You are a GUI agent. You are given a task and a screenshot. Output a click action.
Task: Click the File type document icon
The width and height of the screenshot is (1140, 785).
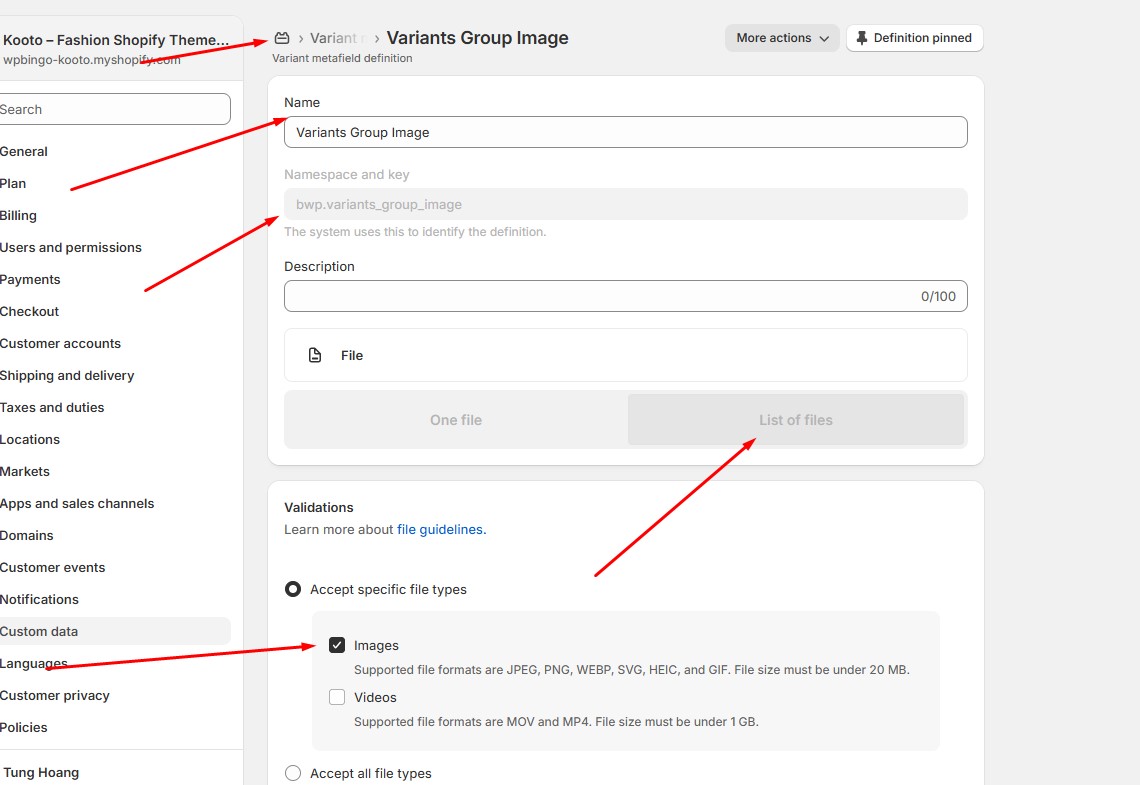(x=315, y=355)
